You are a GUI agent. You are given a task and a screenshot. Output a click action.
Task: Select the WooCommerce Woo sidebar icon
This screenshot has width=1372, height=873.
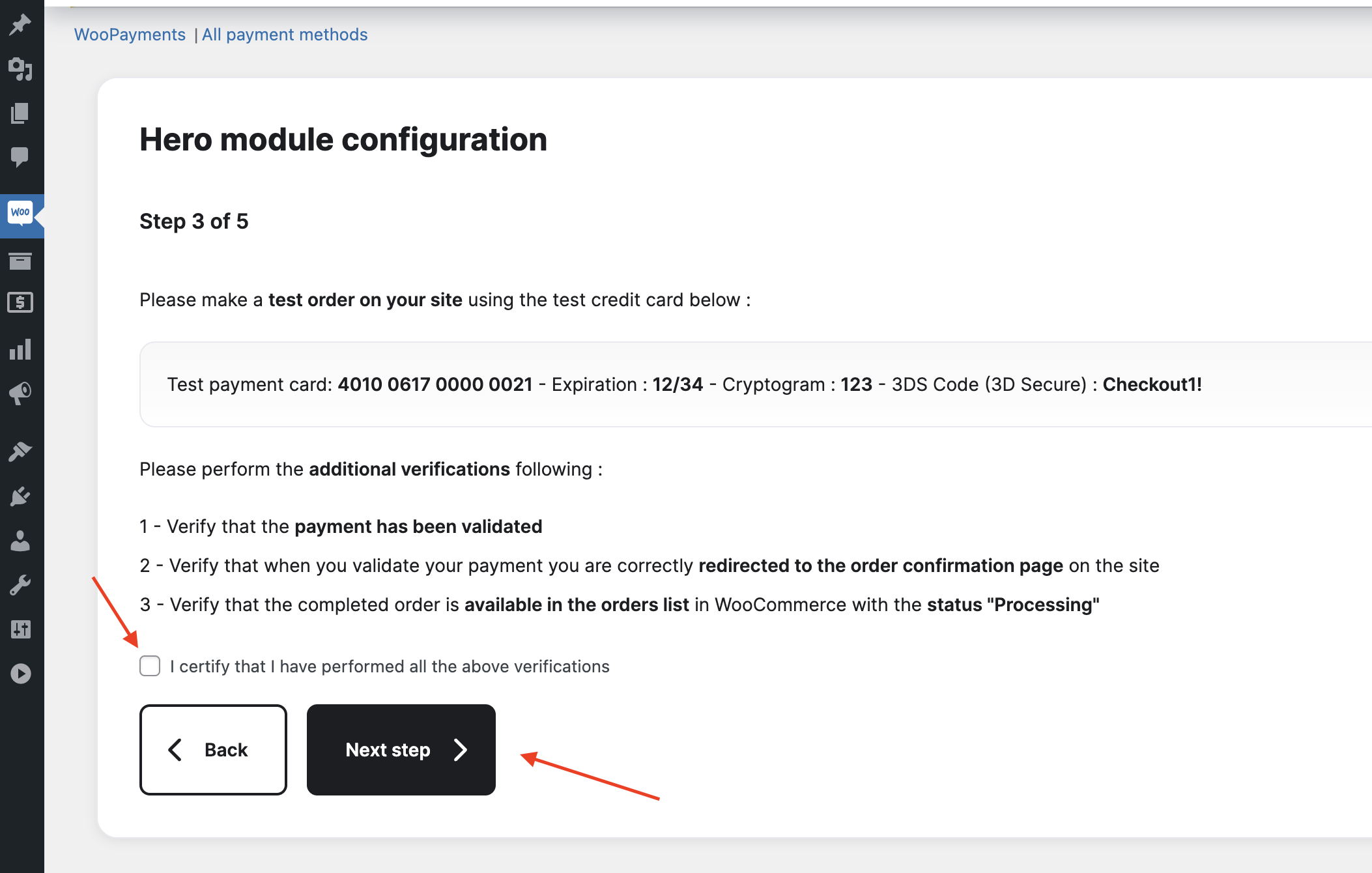coord(21,213)
